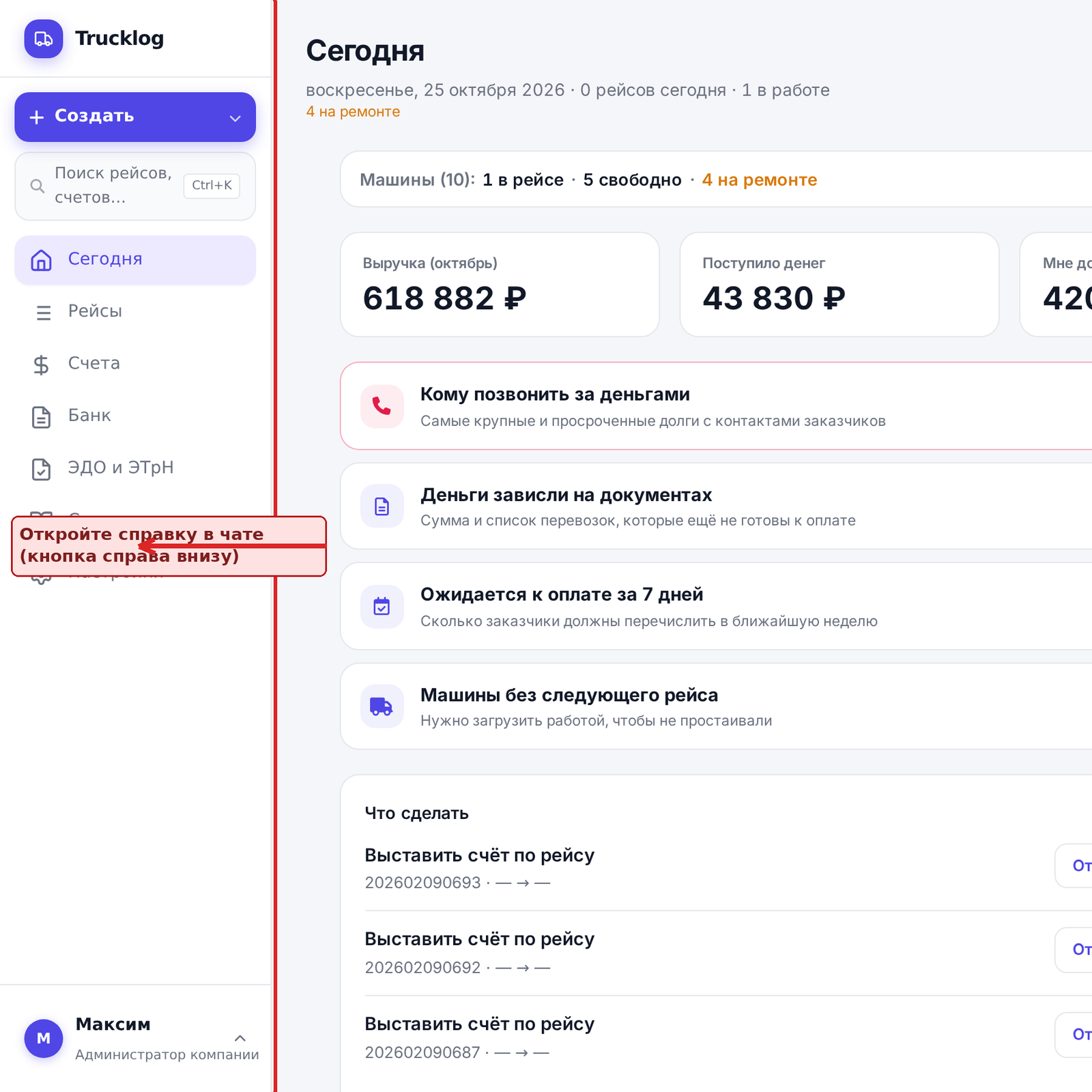This screenshot has width=1092, height=1092.
Task: Open Машины без следующего рейса card
Action: tap(717, 706)
